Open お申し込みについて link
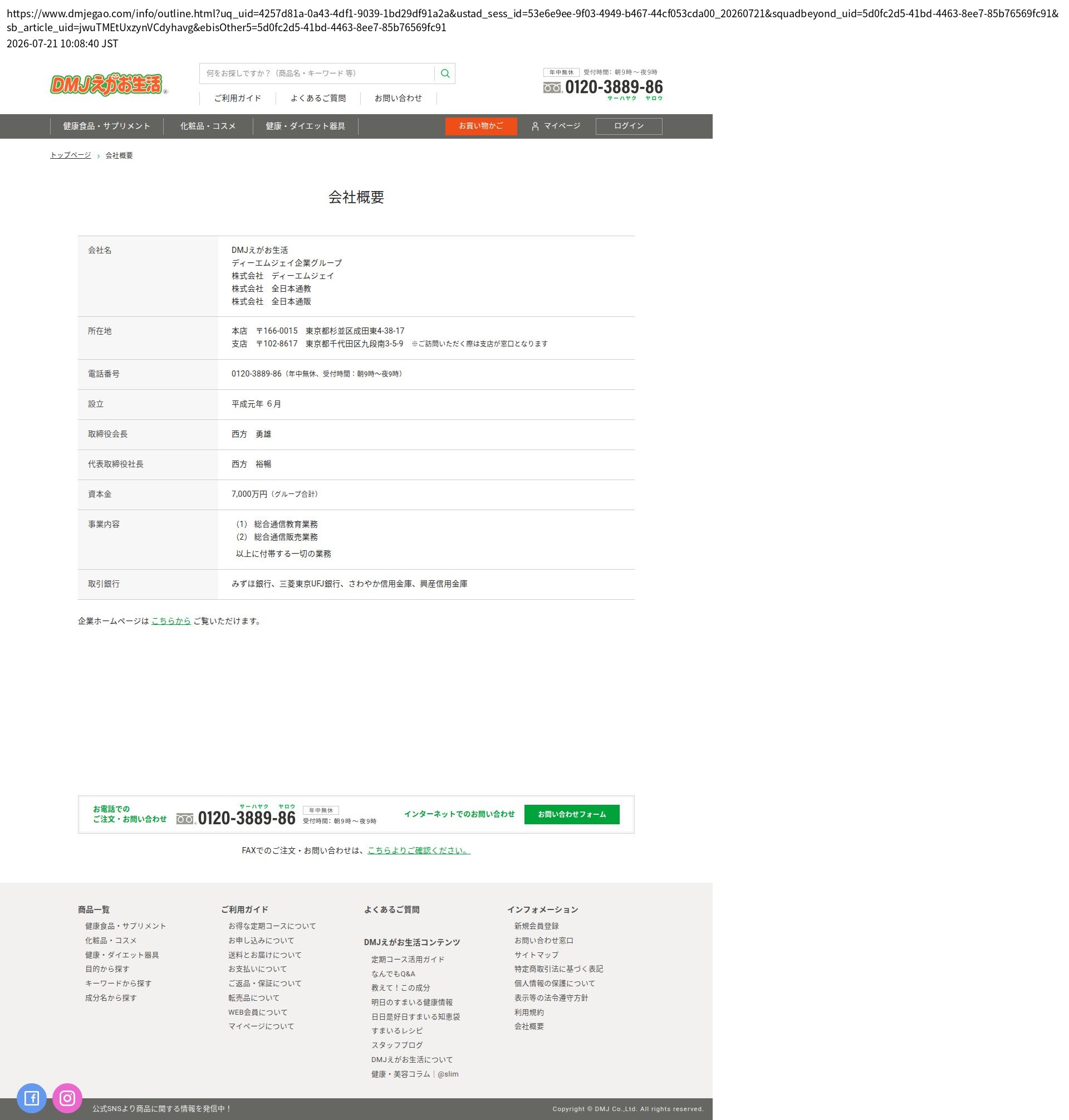The image size is (1069, 1120). 262,940
